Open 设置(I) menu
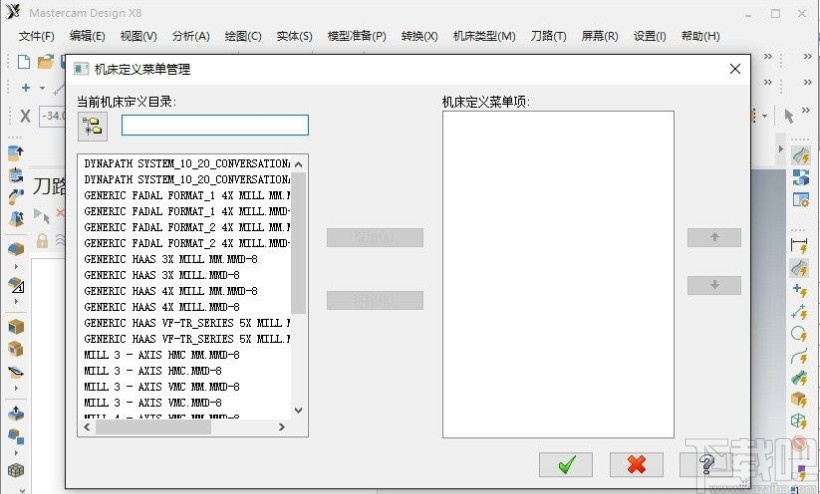The height and width of the screenshot is (494, 820). click(650, 36)
